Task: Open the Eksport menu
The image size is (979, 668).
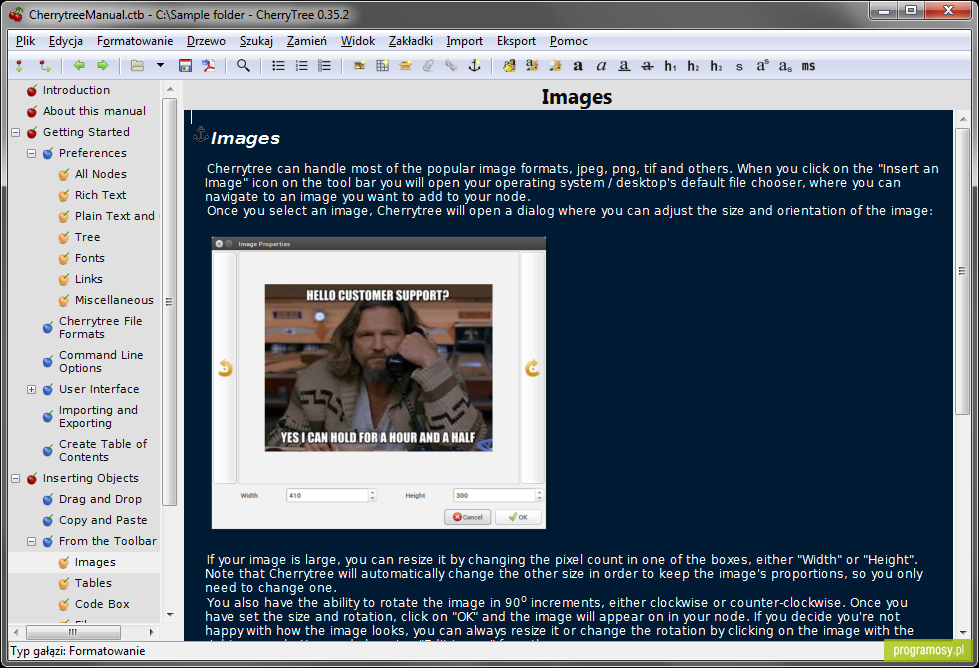Action: pyautogui.click(x=516, y=41)
